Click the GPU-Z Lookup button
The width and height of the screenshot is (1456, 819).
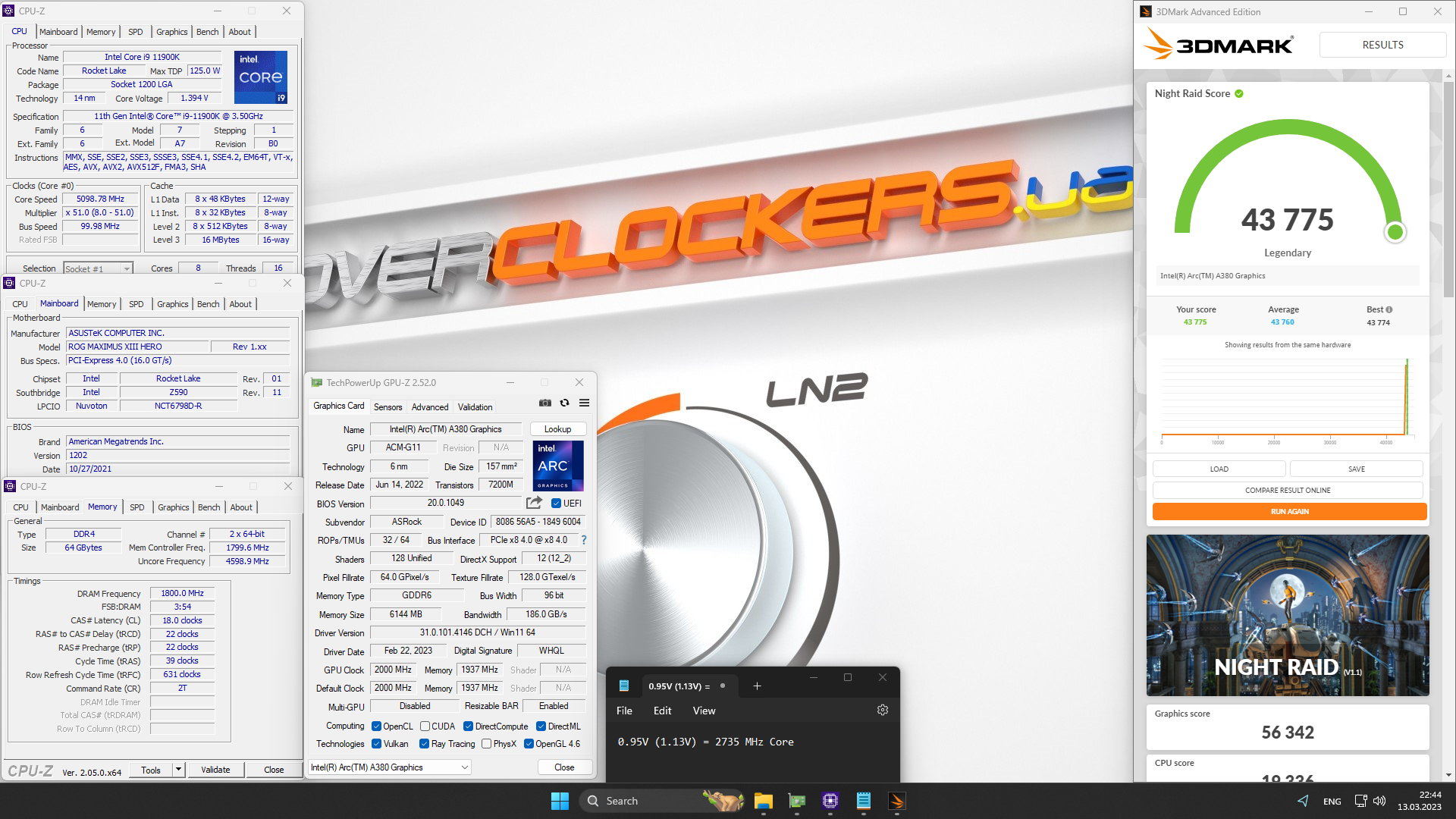(557, 429)
